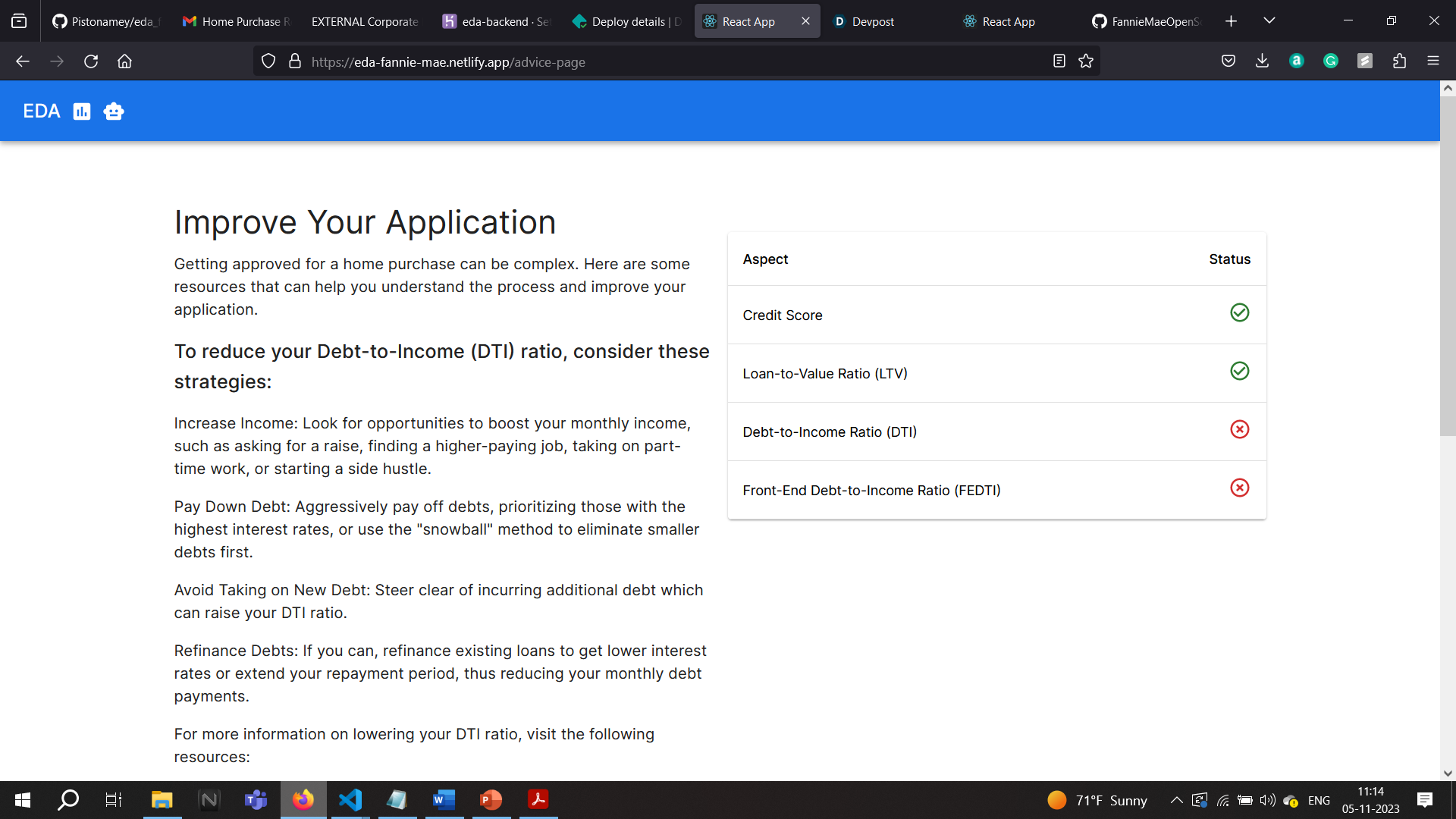Click the FEDTI red X status icon
Screen dimensions: 1456x819
click(x=1239, y=488)
